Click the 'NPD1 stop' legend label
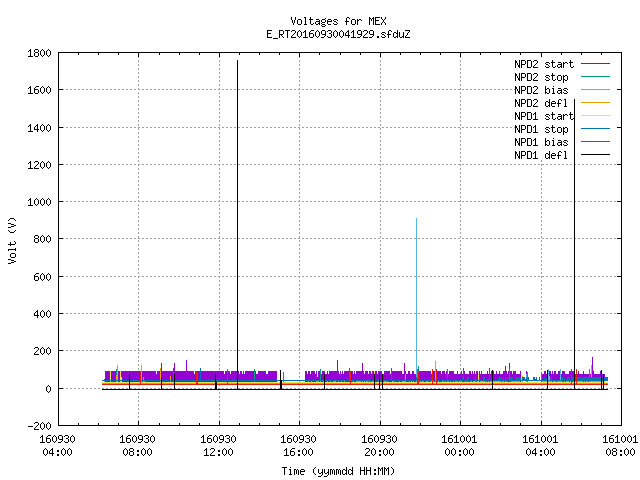This screenshot has width=640, height=480. tap(541, 129)
